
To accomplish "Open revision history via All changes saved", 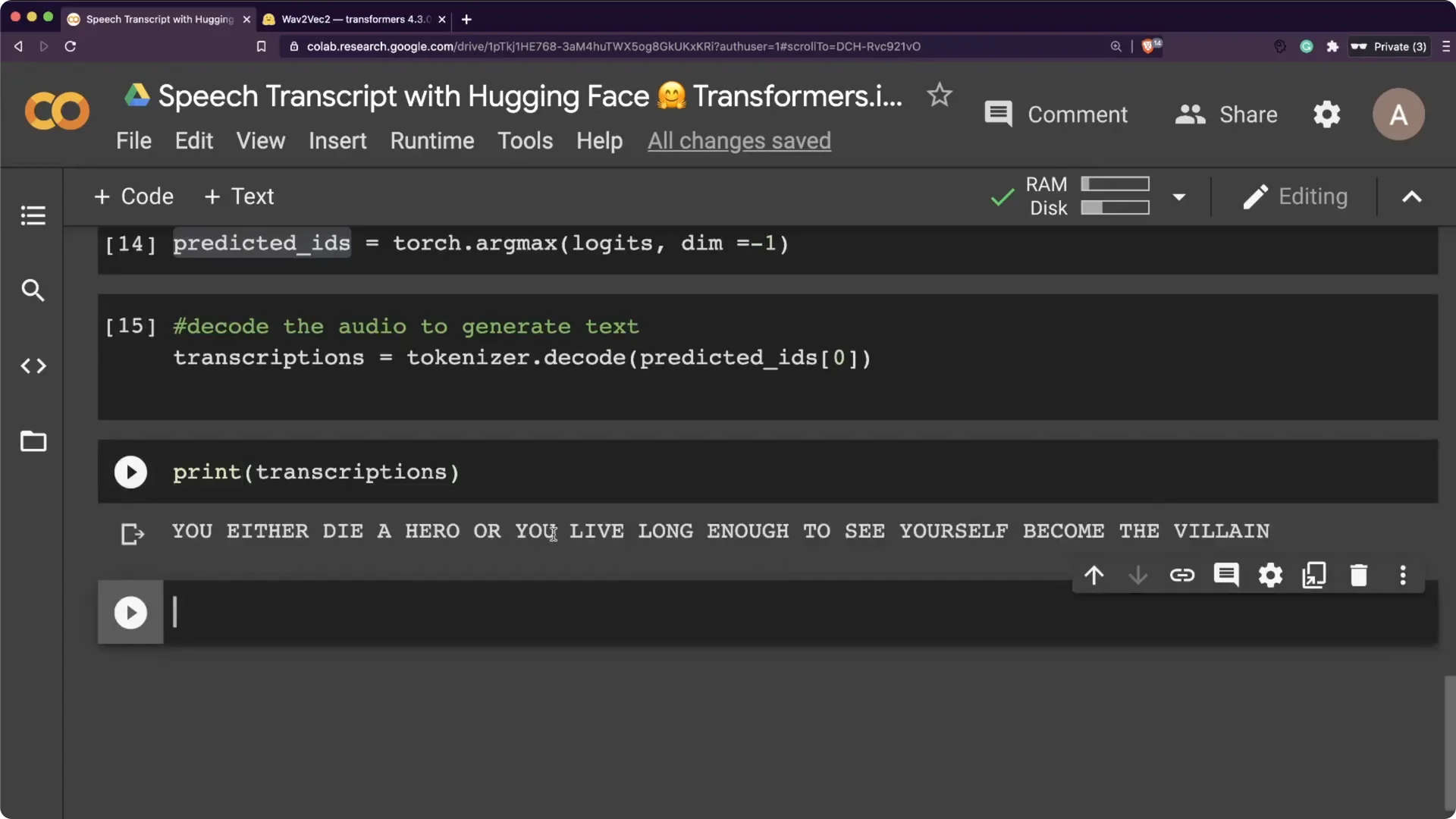I will pos(739,140).
